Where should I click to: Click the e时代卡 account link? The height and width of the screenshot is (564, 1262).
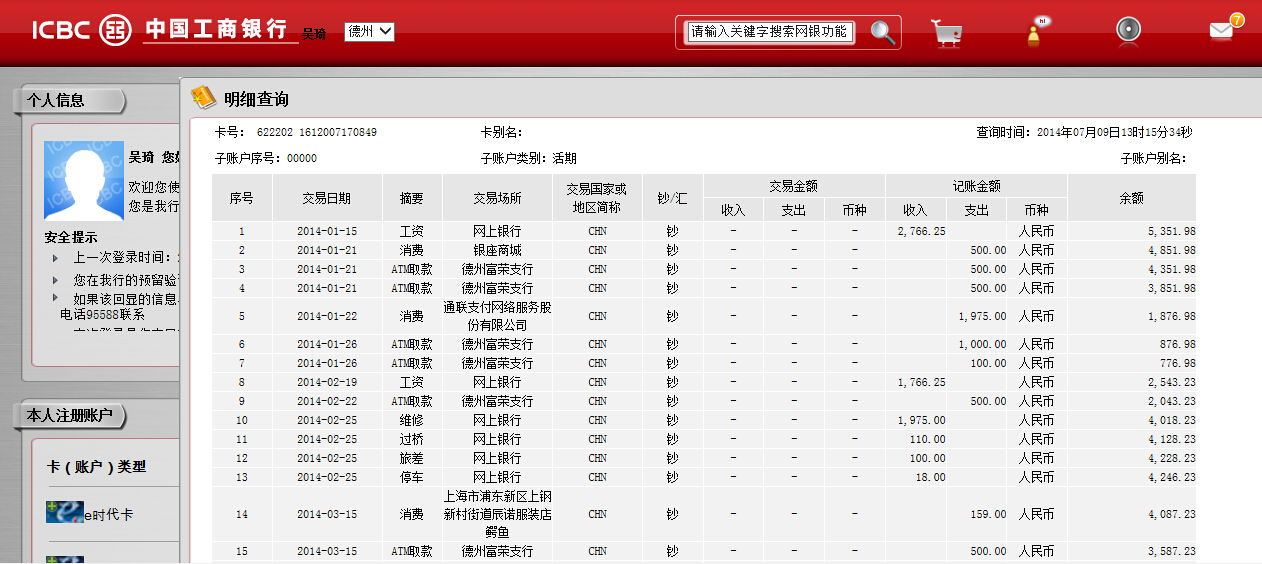click(108, 515)
